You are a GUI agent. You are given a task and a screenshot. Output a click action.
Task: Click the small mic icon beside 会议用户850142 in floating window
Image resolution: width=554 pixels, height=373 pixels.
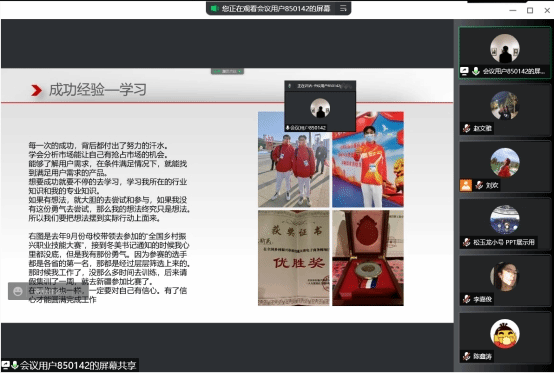(288, 128)
